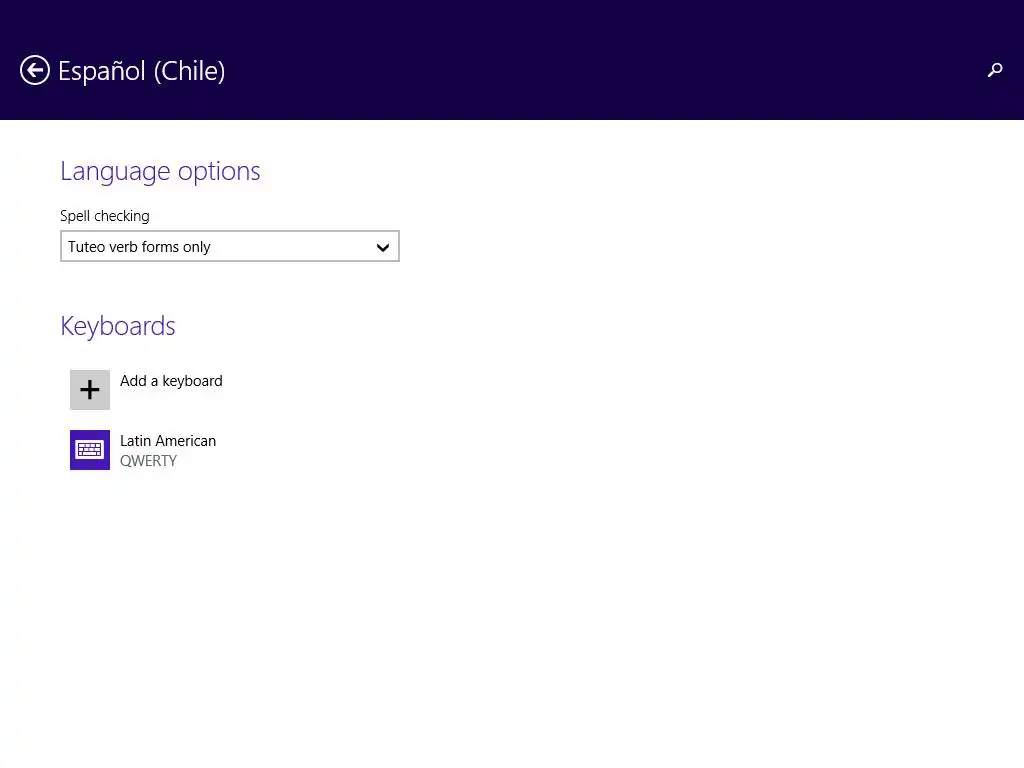Click the "Tuteo verb forms only" text
Viewport: 1024px width, 768px height.
tap(139, 247)
